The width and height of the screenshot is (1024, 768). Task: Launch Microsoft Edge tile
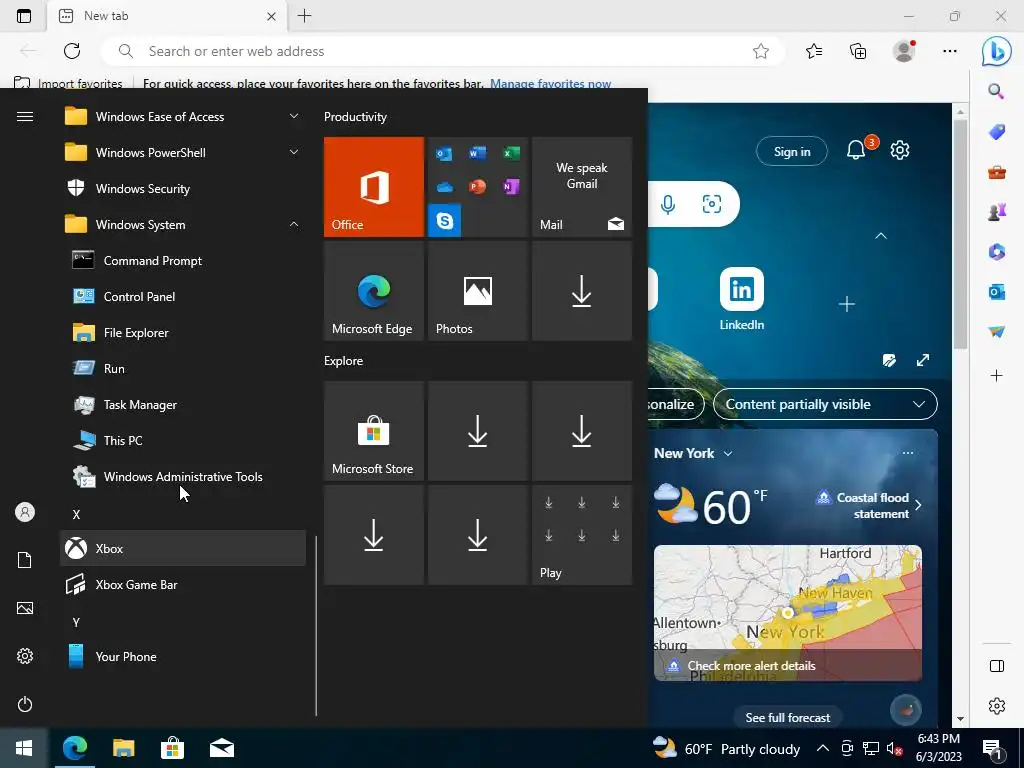pyautogui.click(x=374, y=291)
